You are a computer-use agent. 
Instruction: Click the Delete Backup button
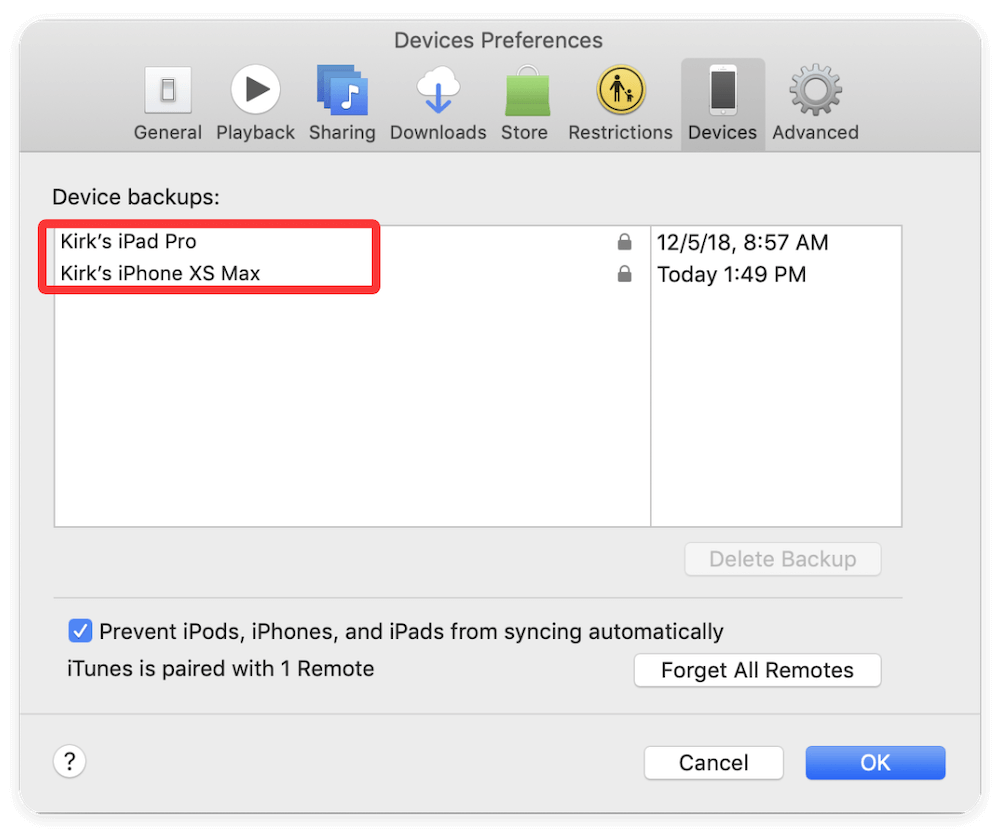tap(782, 559)
